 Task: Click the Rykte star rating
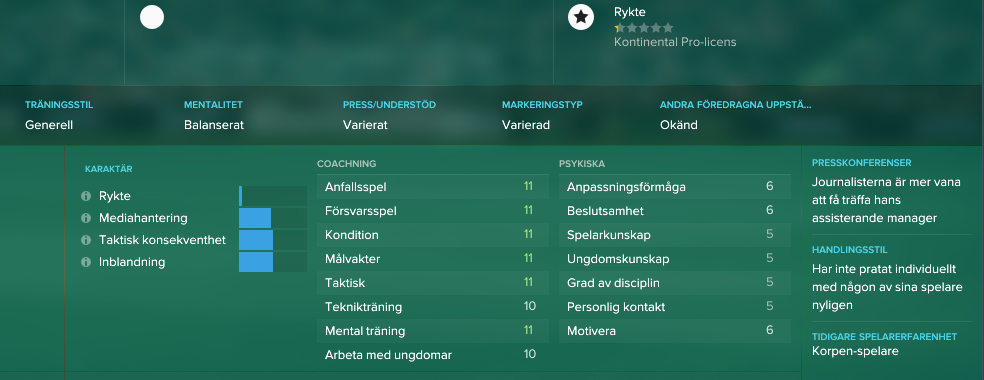(643, 28)
